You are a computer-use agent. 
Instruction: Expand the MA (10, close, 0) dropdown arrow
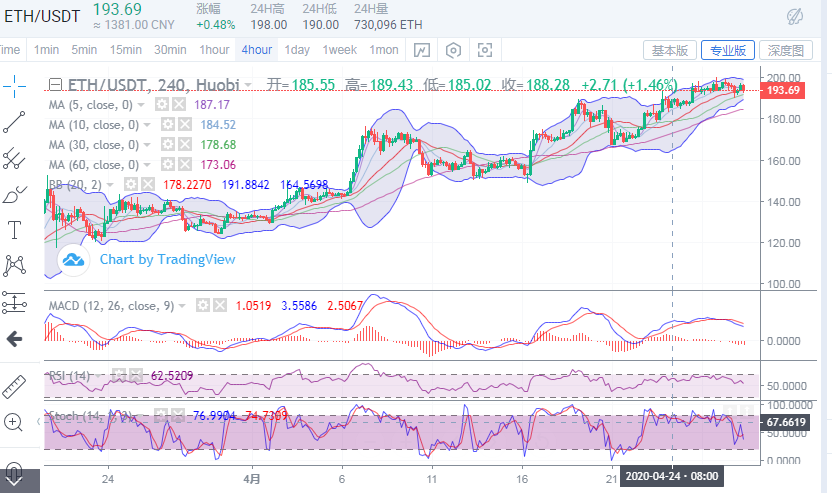[x=147, y=125]
